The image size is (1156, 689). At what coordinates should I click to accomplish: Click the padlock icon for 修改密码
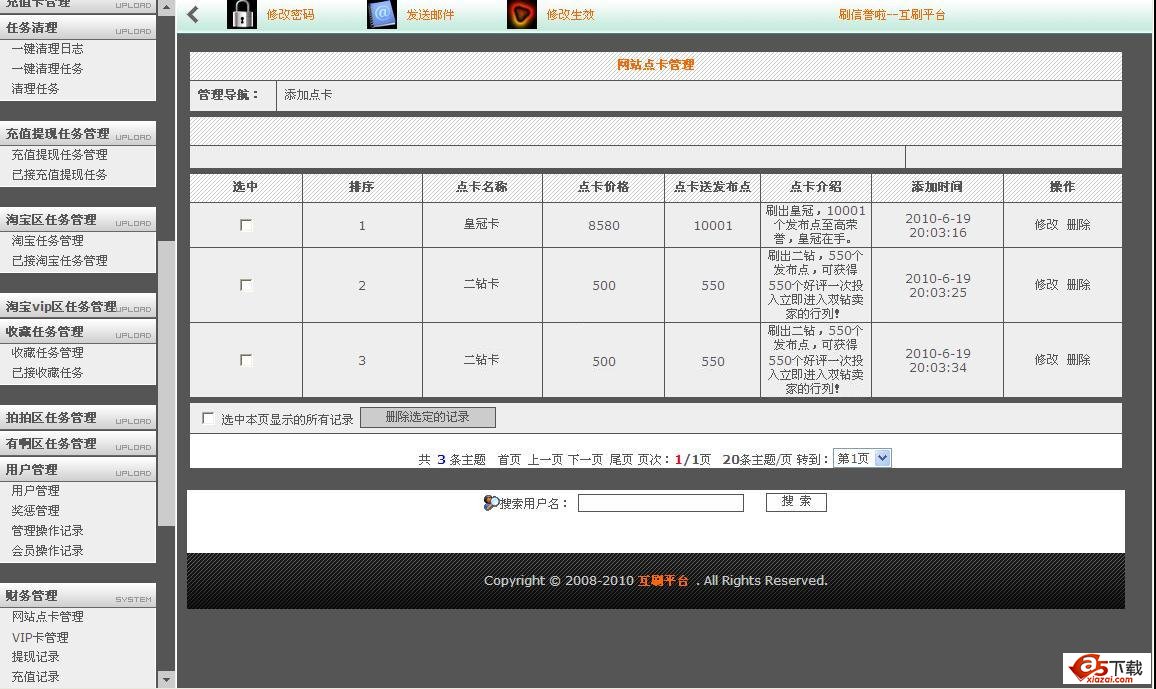[x=242, y=14]
